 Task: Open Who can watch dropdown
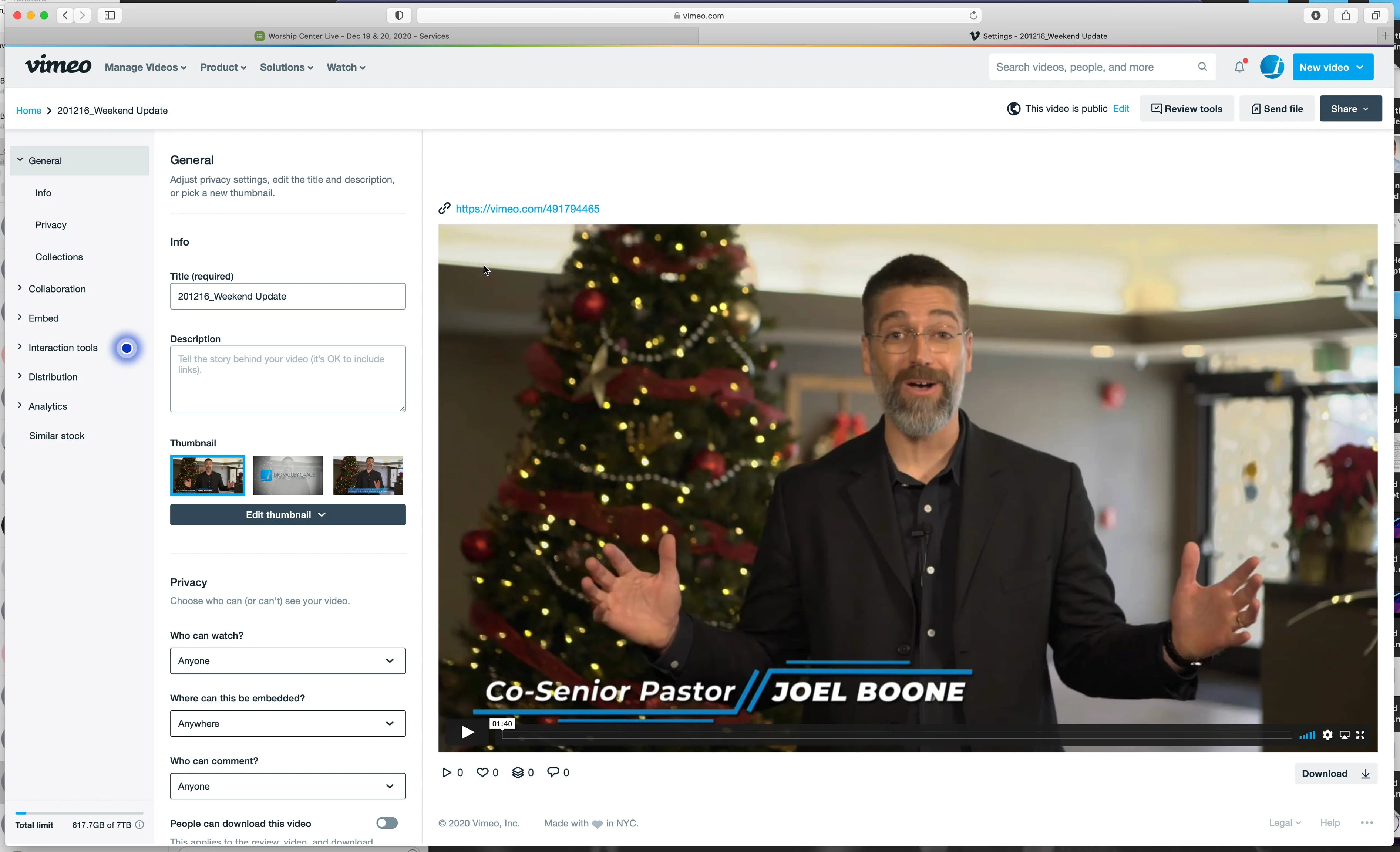point(287,660)
